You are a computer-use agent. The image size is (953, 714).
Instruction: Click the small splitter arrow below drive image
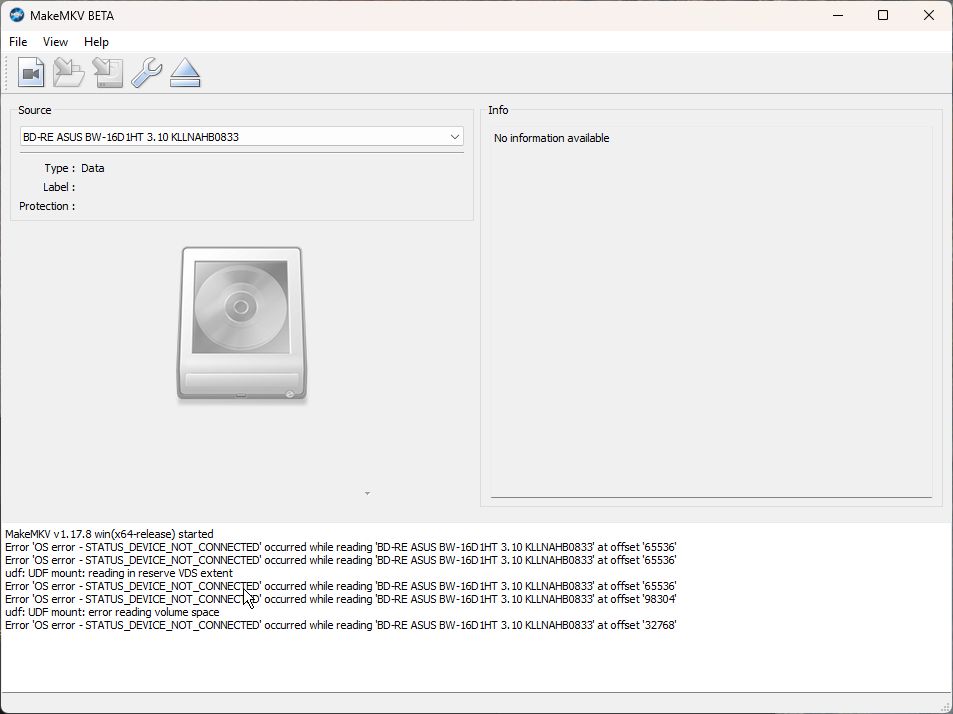click(x=367, y=493)
